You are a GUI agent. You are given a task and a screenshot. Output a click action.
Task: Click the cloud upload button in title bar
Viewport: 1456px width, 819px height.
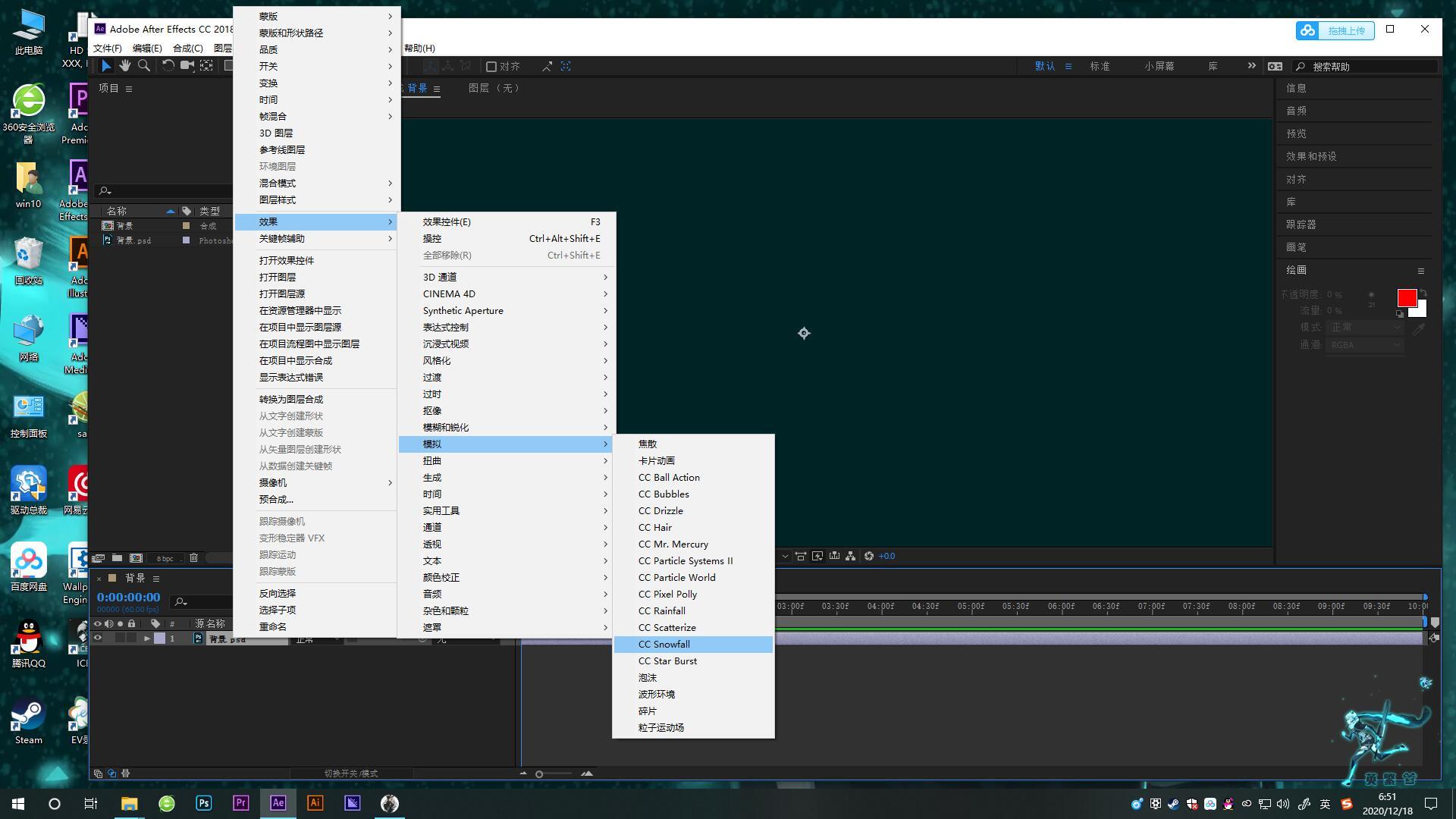(x=1335, y=30)
